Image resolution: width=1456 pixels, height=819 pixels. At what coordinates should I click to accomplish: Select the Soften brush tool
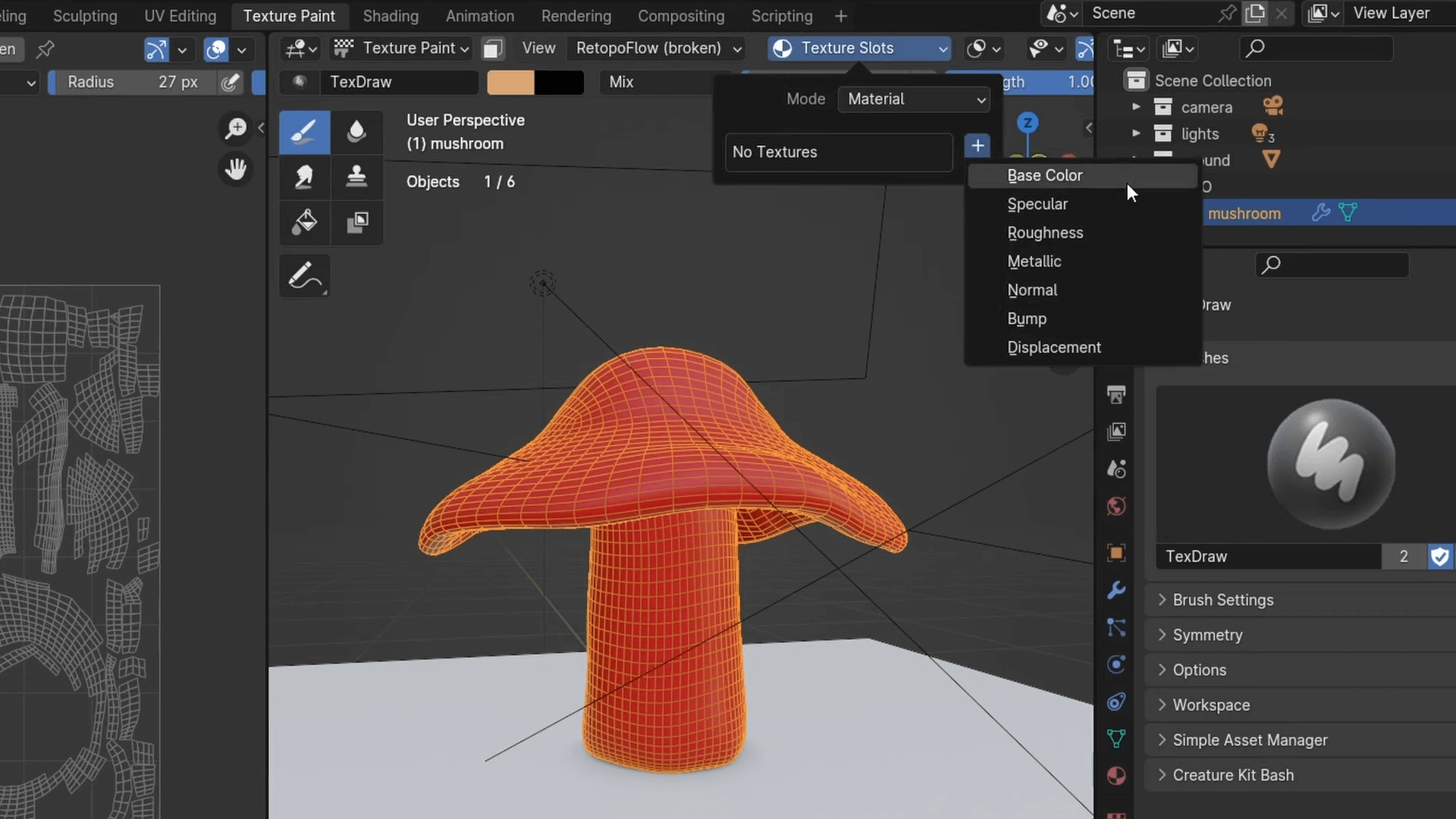(x=356, y=132)
